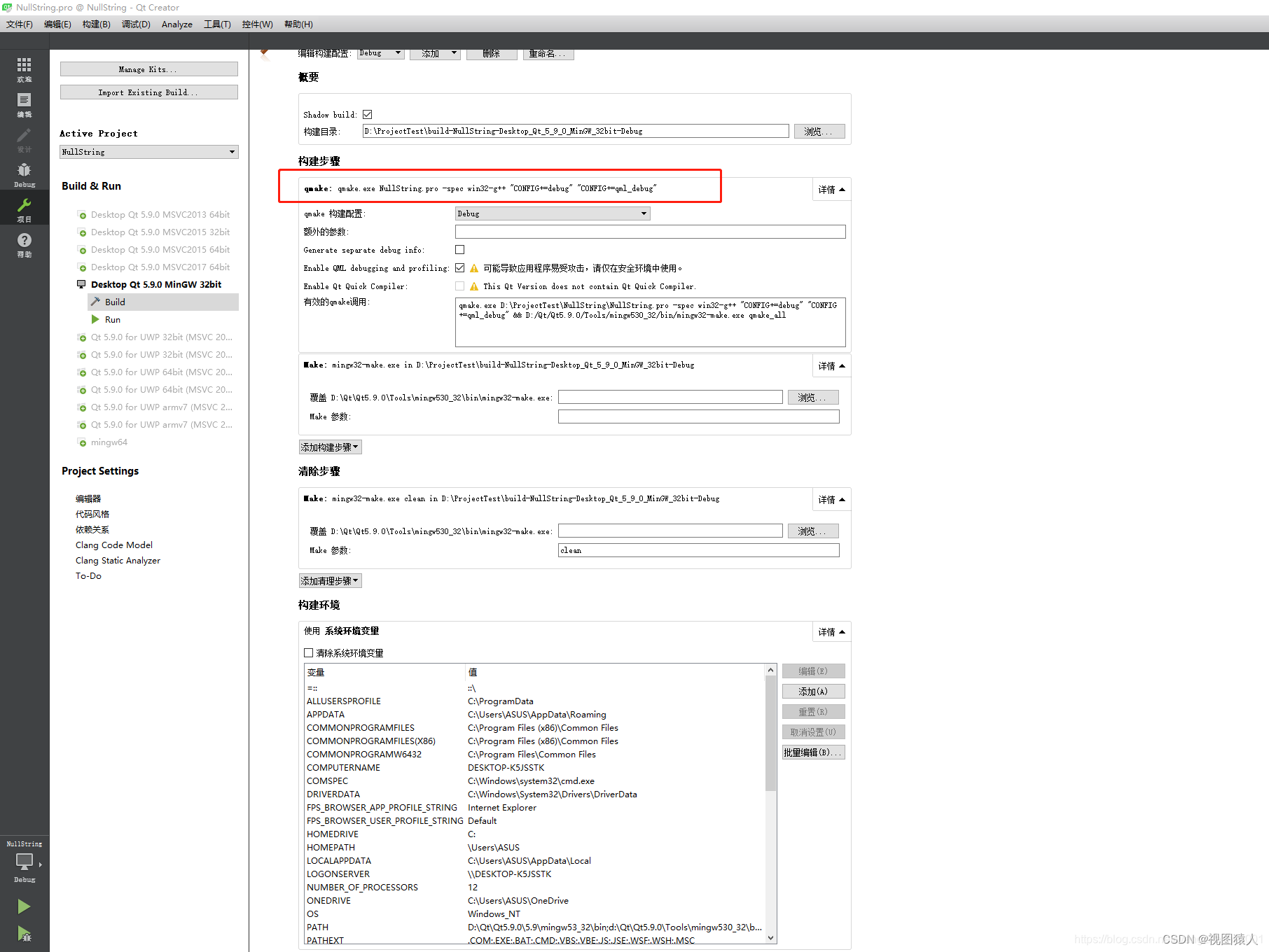The image size is (1269, 952).
Task: Collapse the qmake step 详情 panel
Action: tap(831, 188)
